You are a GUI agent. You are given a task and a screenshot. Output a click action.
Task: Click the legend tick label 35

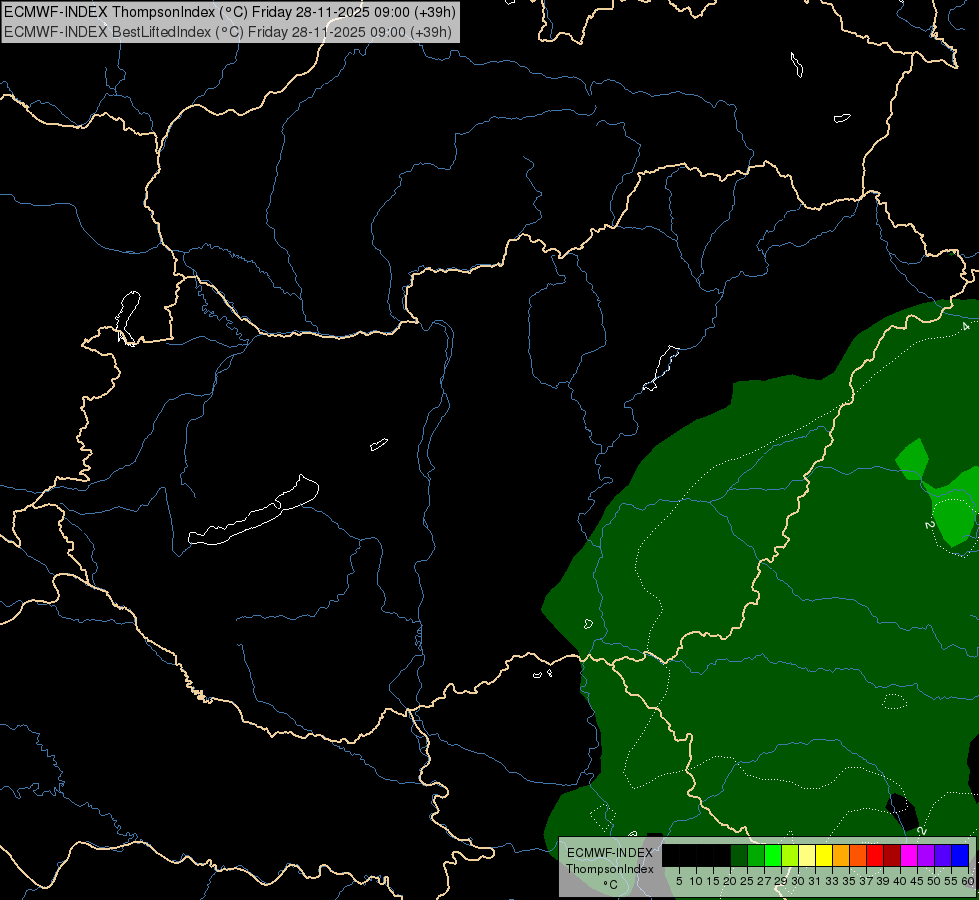pos(849,881)
